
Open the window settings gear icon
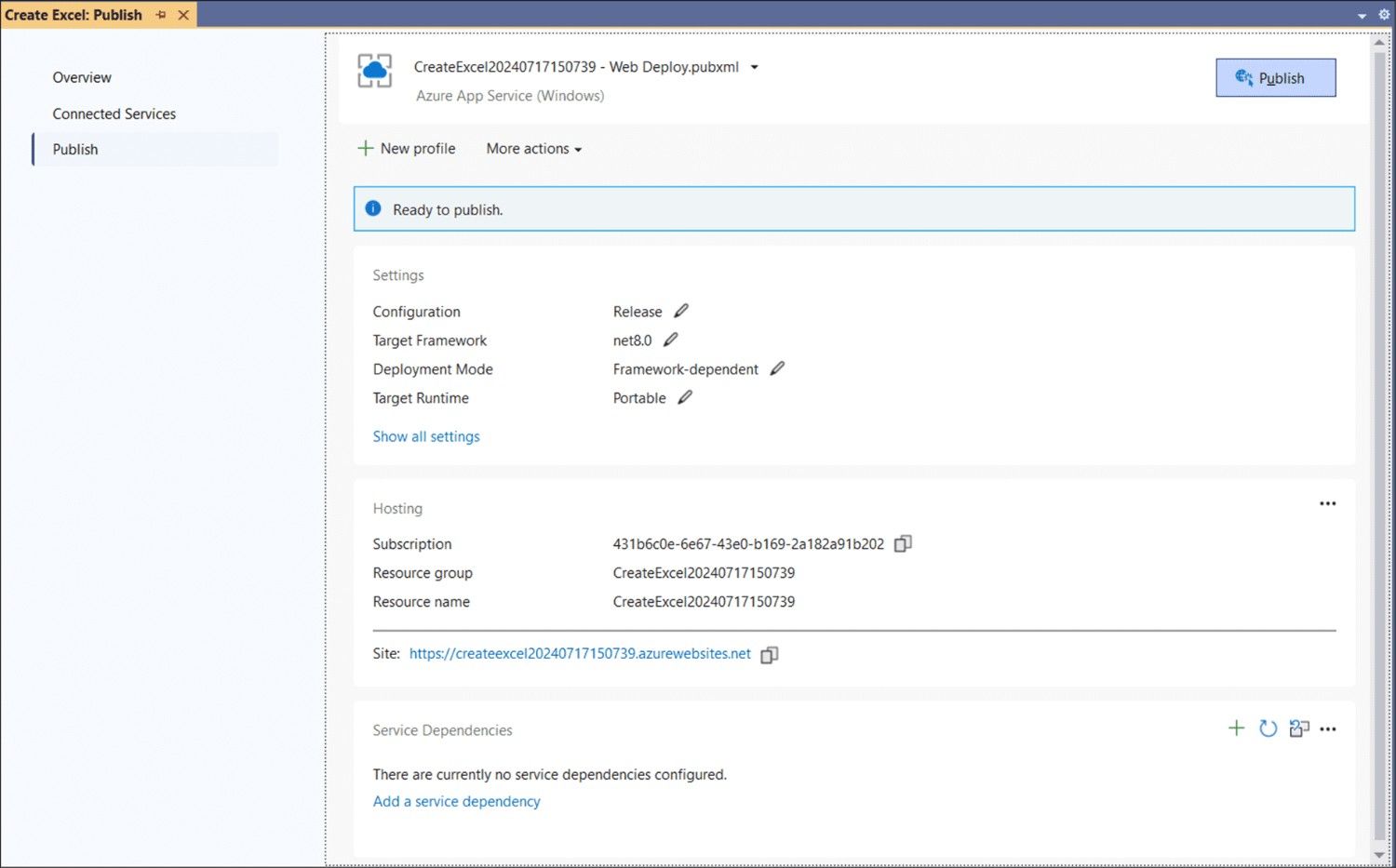click(1384, 15)
